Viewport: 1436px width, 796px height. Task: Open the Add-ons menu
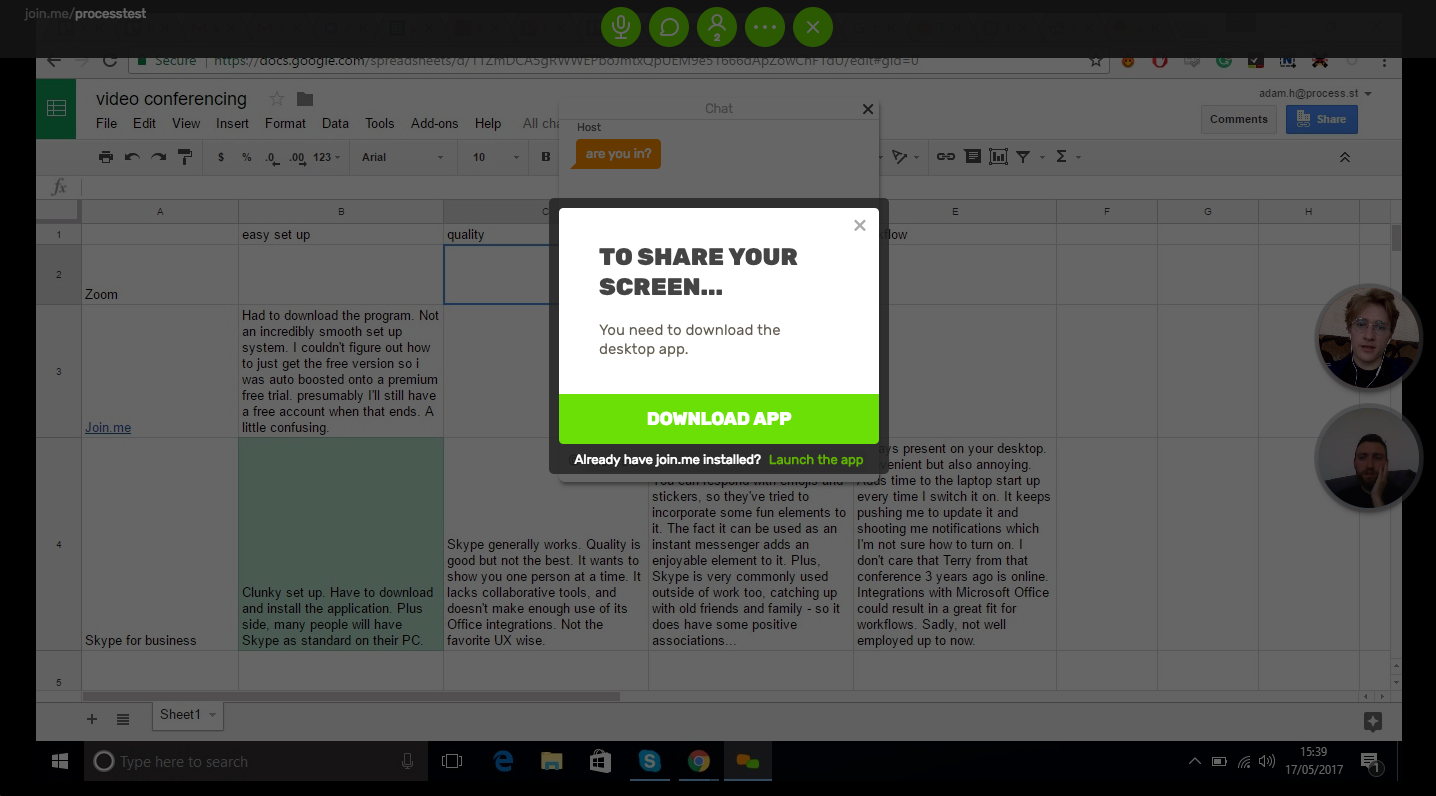(434, 123)
